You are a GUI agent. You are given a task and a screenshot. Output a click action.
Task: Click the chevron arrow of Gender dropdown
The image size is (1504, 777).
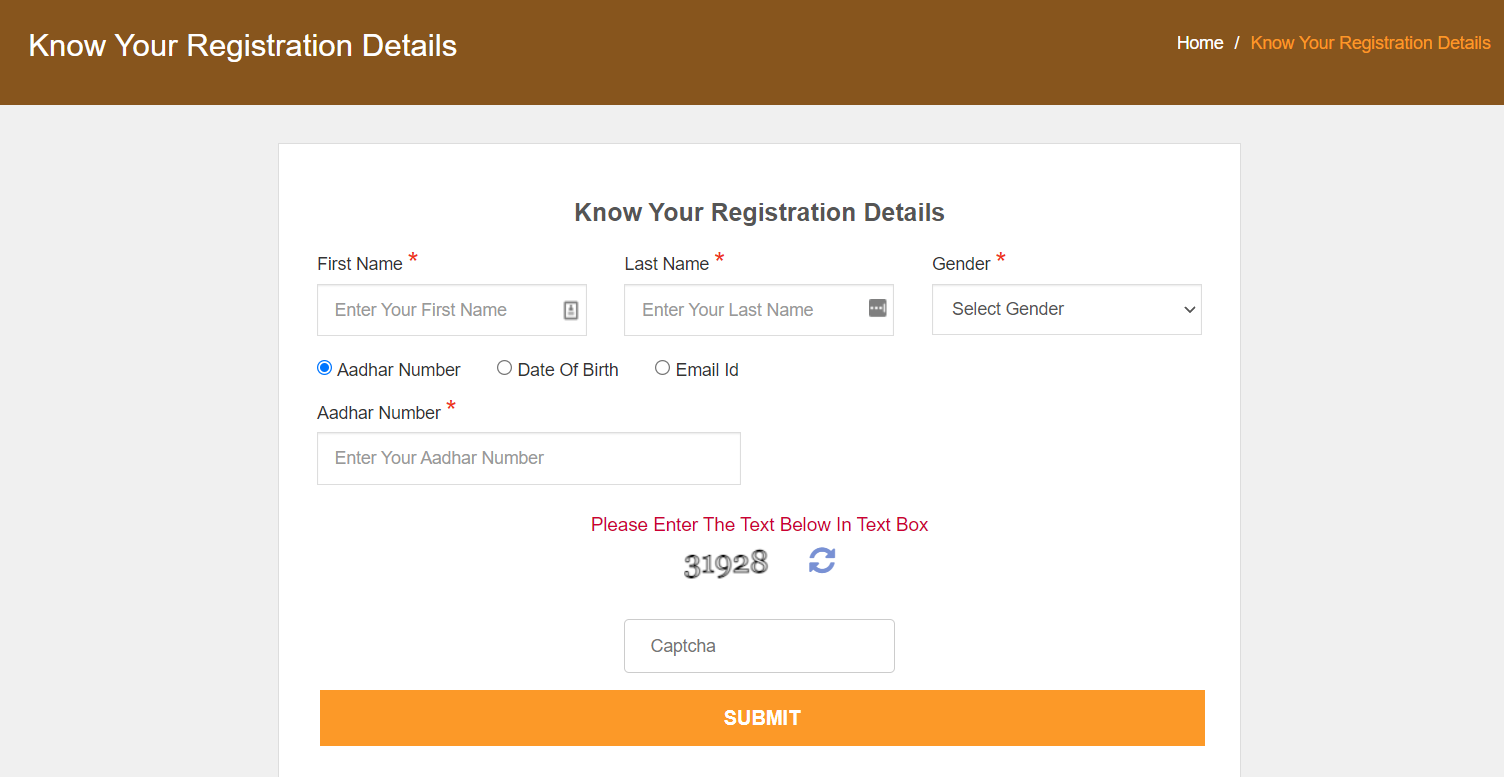tap(1189, 310)
